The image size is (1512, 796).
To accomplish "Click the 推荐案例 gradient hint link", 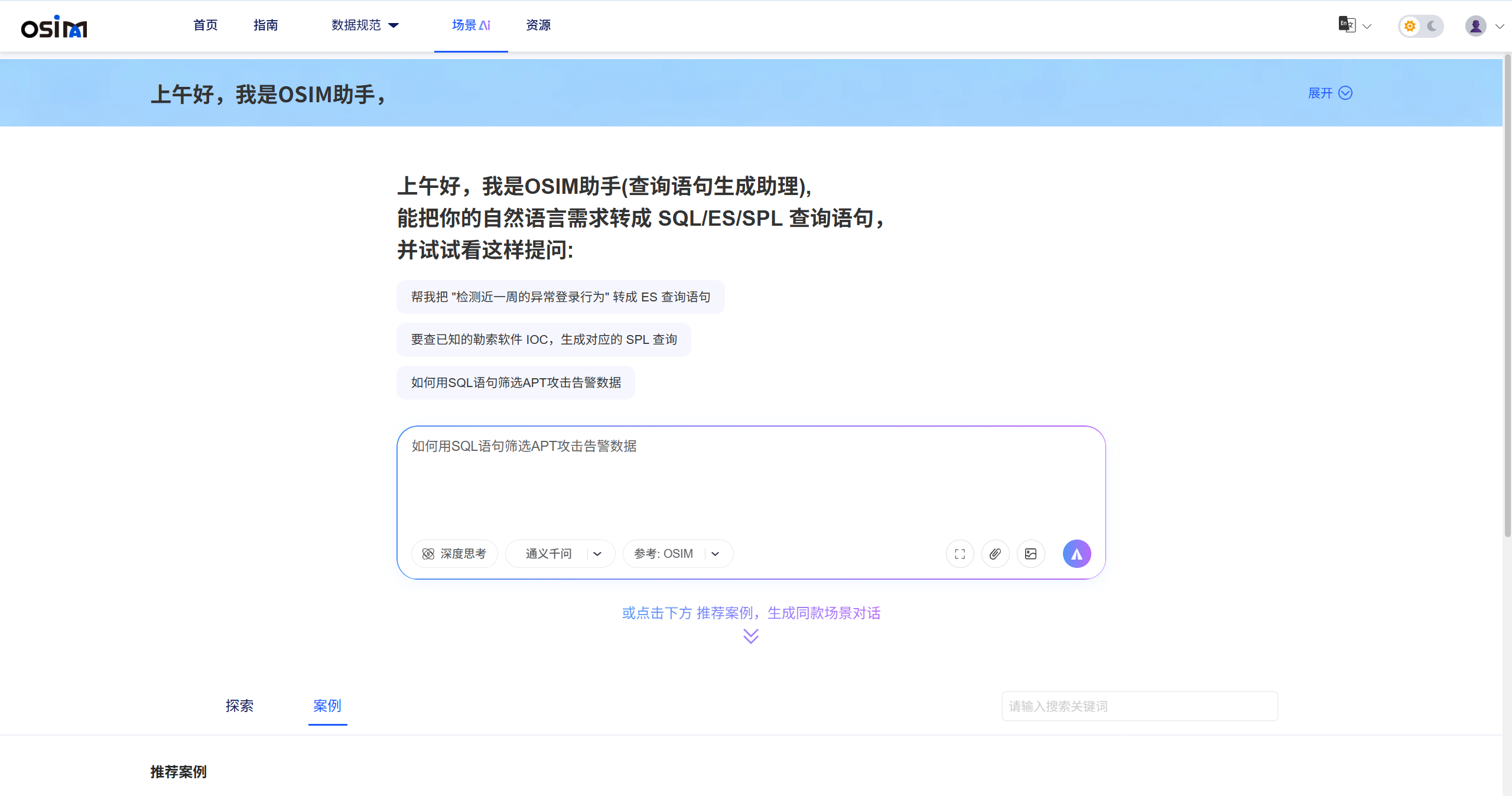I will pos(751,613).
